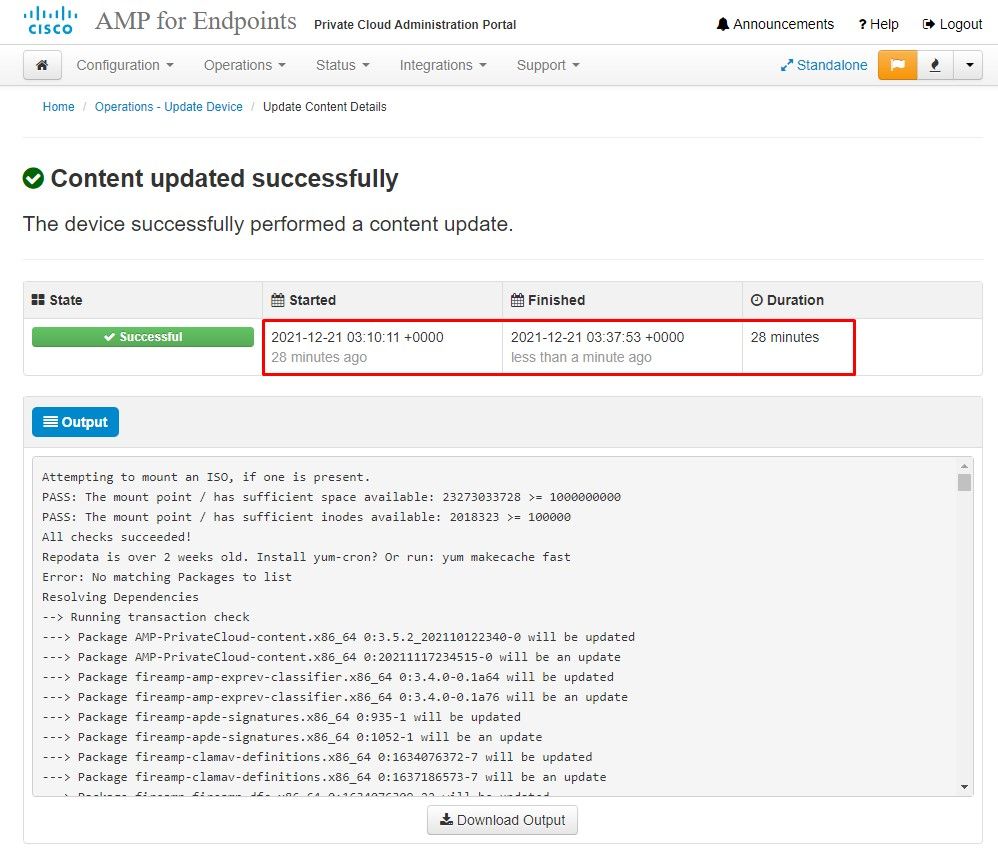Go to Operations - Update Device breadcrumb

pyautogui.click(x=169, y=107)
